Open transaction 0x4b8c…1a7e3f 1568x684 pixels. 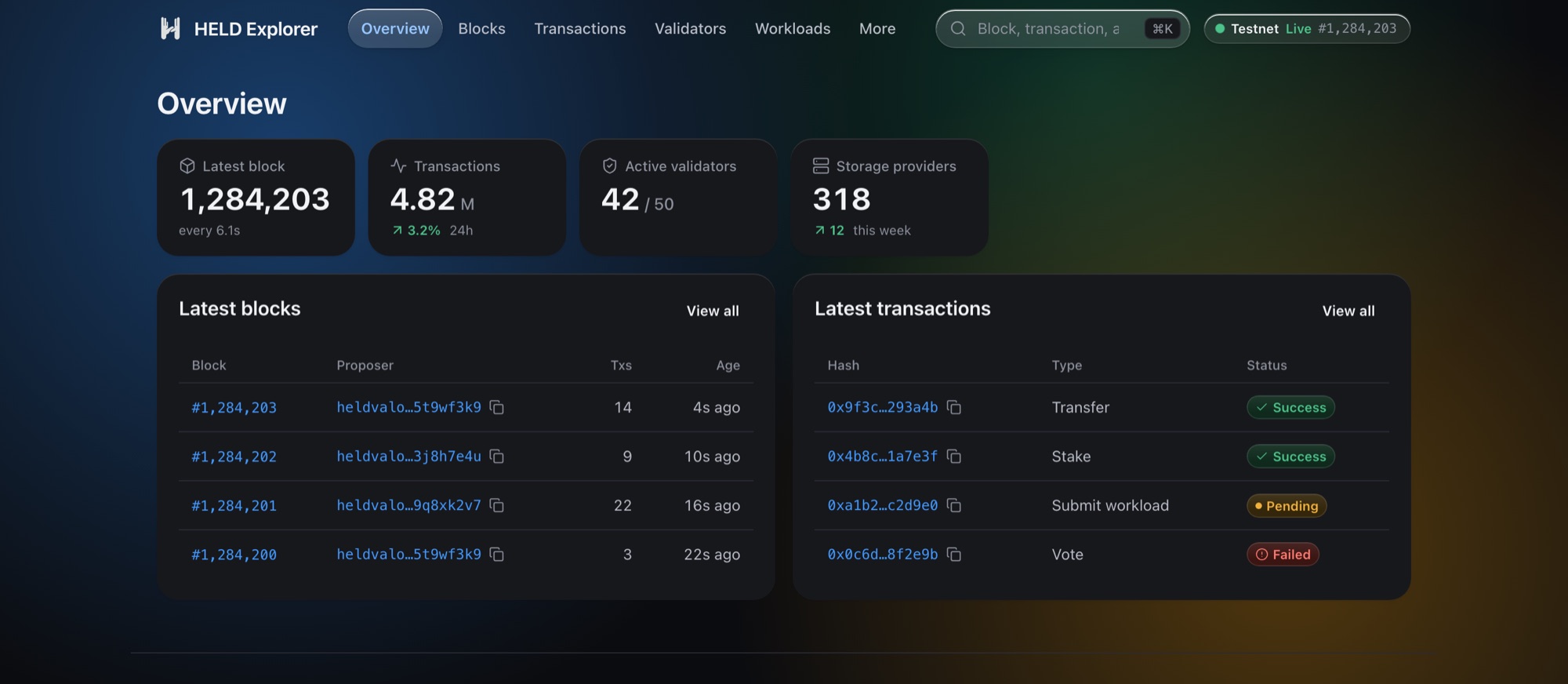click(883, 457)
